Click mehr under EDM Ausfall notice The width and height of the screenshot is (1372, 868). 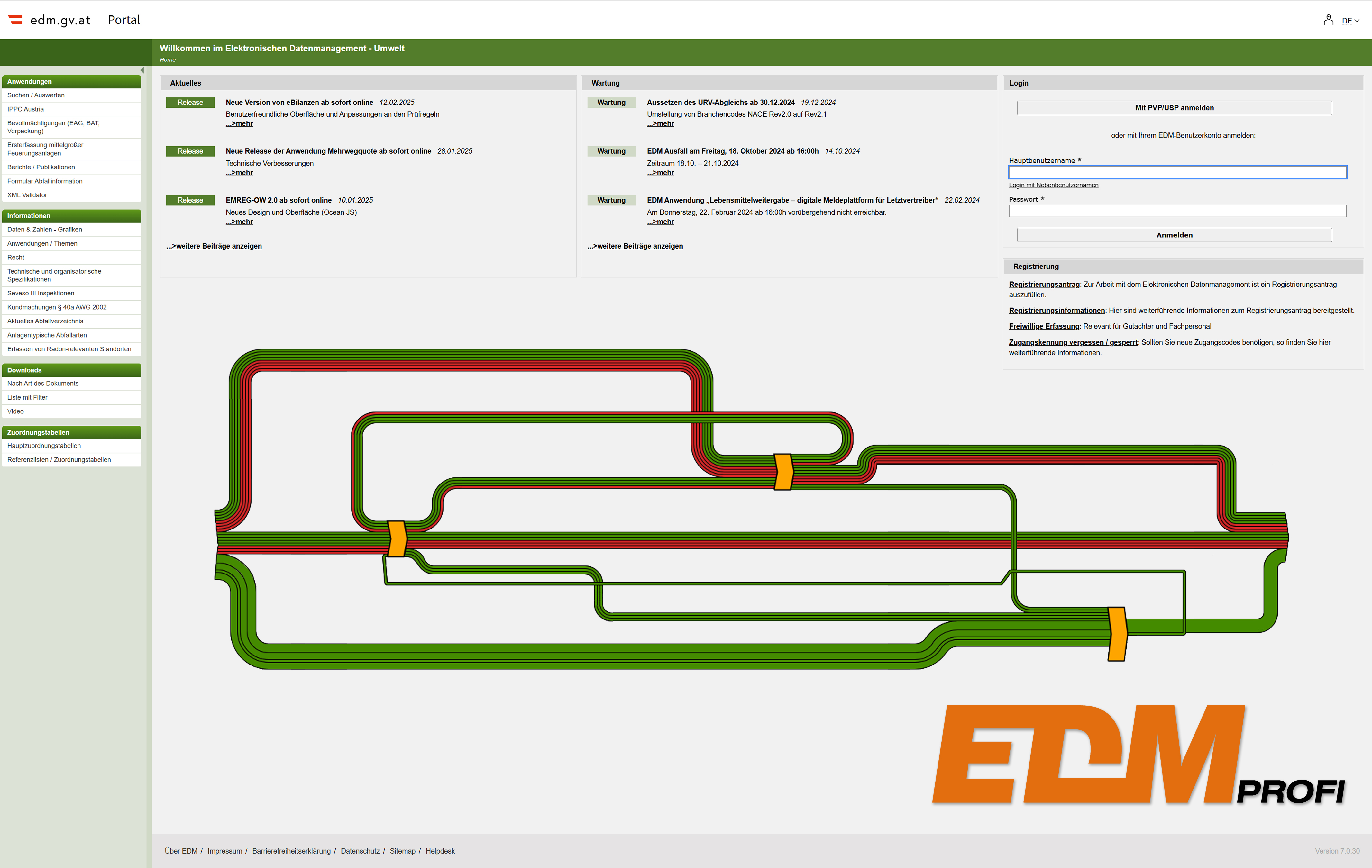tap(660, 173)
